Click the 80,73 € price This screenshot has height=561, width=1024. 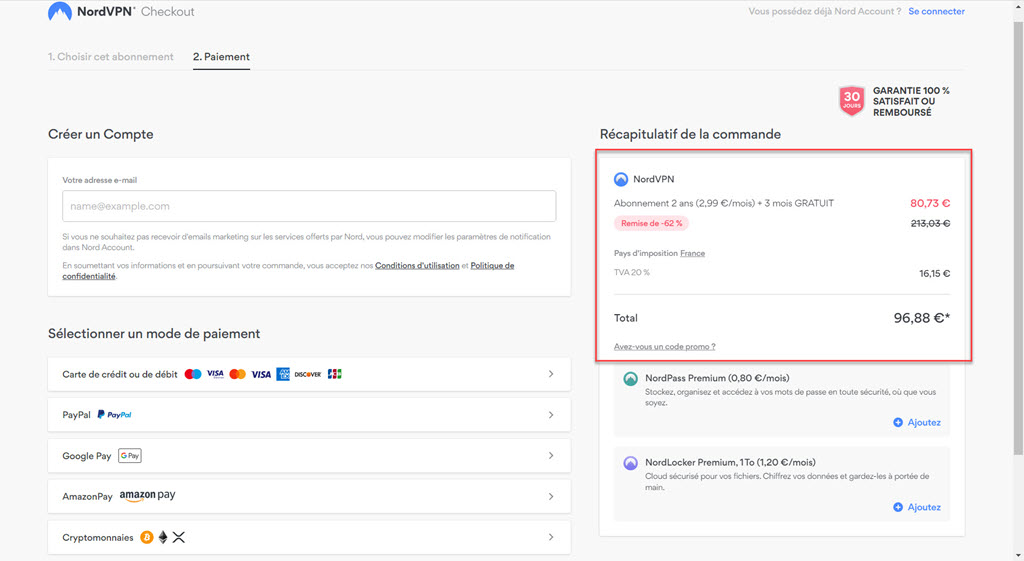(930, 203)
